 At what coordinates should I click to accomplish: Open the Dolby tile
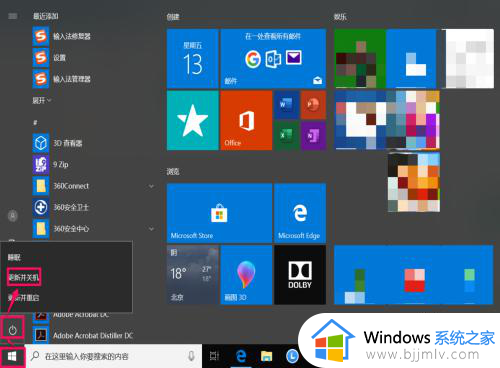coord(300,275)
